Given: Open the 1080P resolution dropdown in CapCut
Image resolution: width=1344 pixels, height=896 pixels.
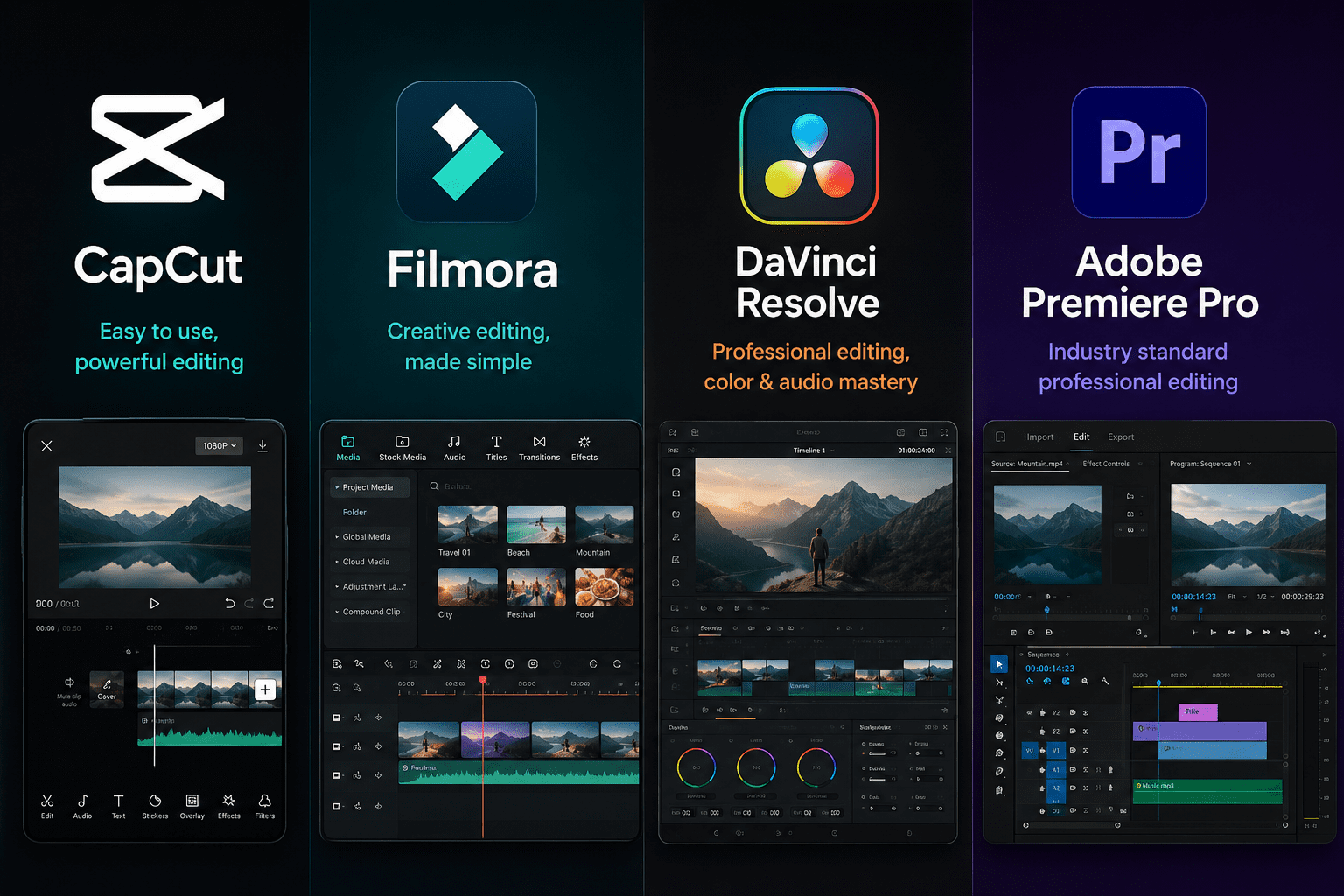Looking at the screenshot, I should point(220,446).
